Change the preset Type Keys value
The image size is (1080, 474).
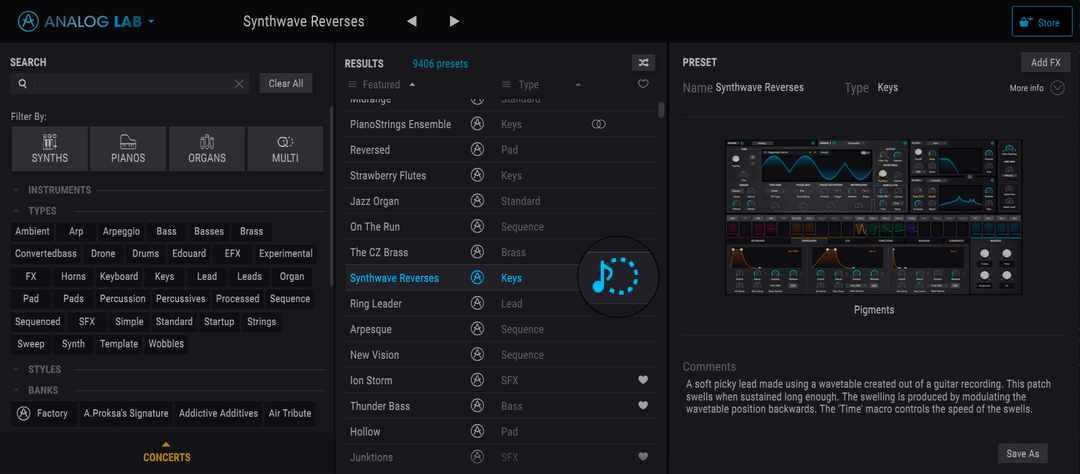tap(887, 88)
